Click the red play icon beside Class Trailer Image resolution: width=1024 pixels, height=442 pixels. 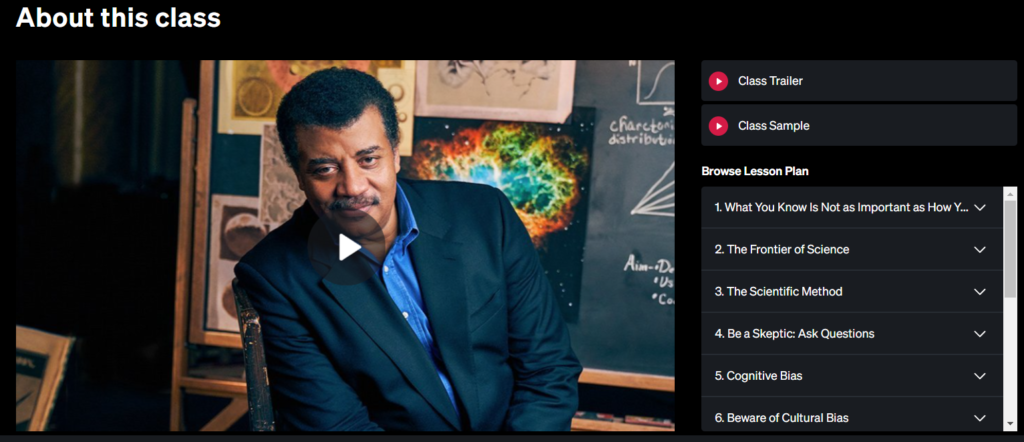coord(718,81)
